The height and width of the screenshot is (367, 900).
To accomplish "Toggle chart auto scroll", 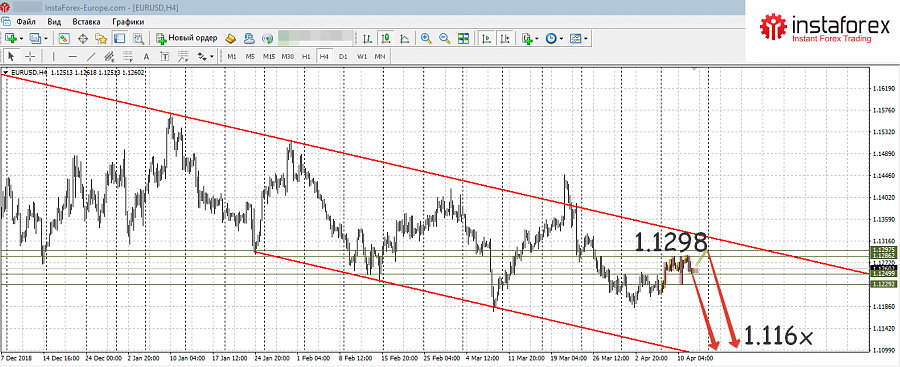I will [487, 38].
